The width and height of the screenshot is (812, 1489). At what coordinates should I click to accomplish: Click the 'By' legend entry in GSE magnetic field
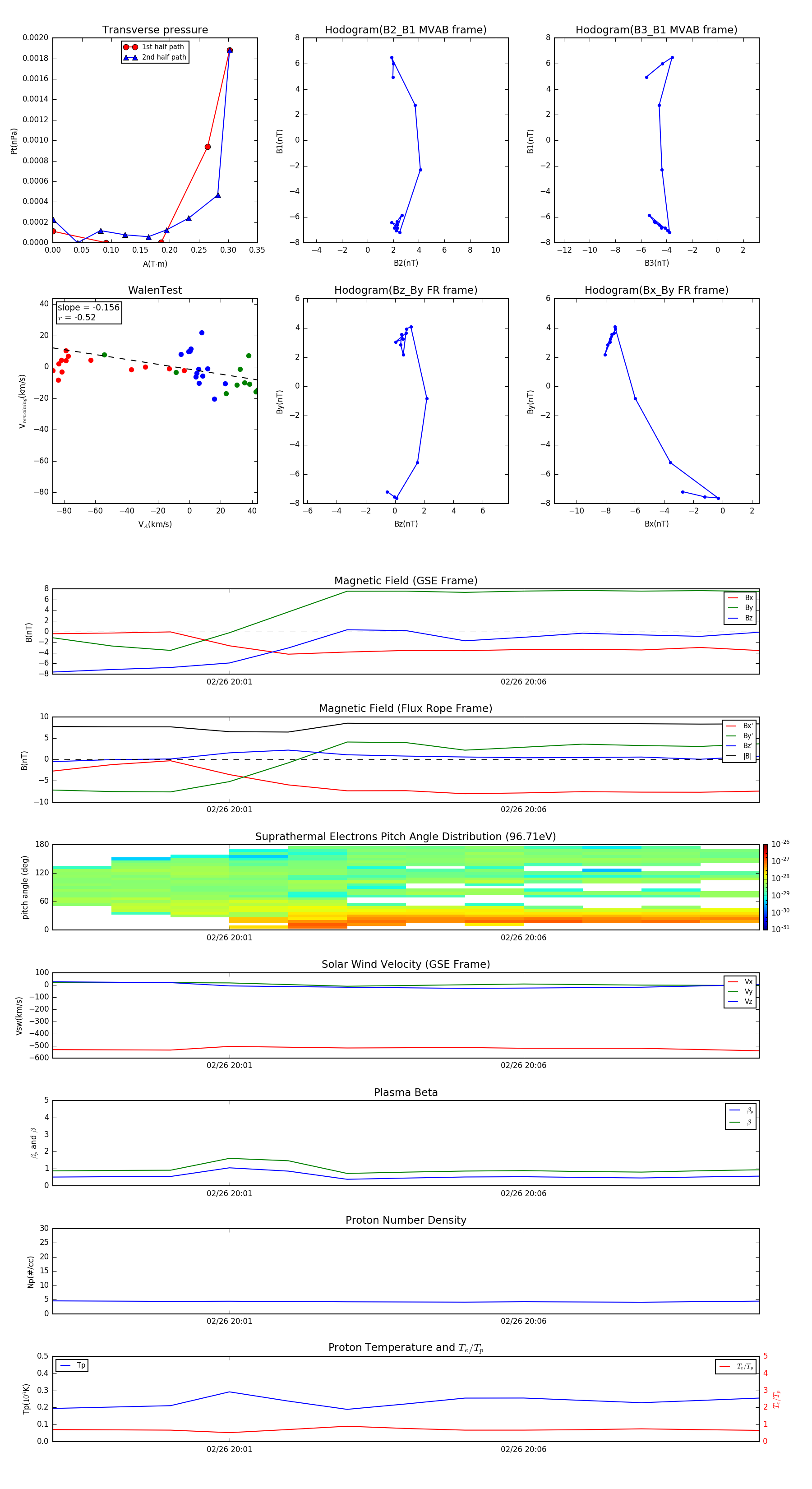pyautogui.click(x=740, y=607)
